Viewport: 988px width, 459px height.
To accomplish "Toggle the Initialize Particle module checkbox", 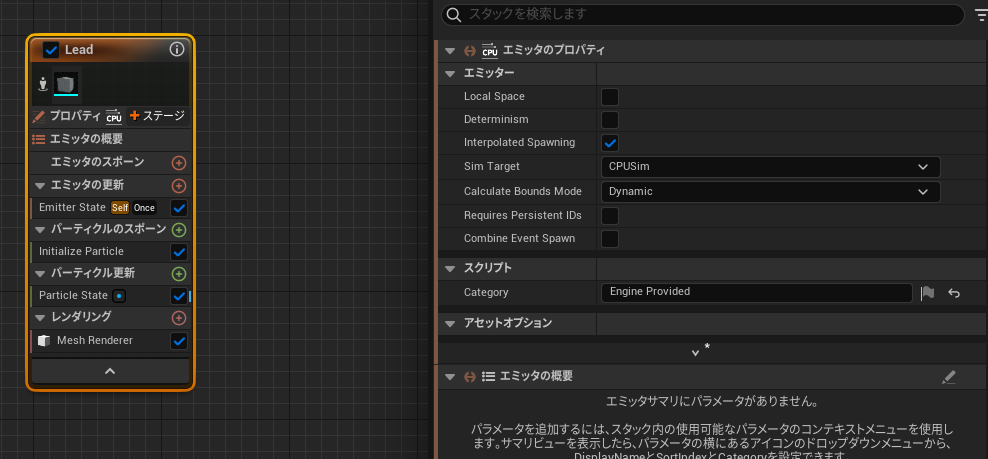I will [x=179, y=252].
